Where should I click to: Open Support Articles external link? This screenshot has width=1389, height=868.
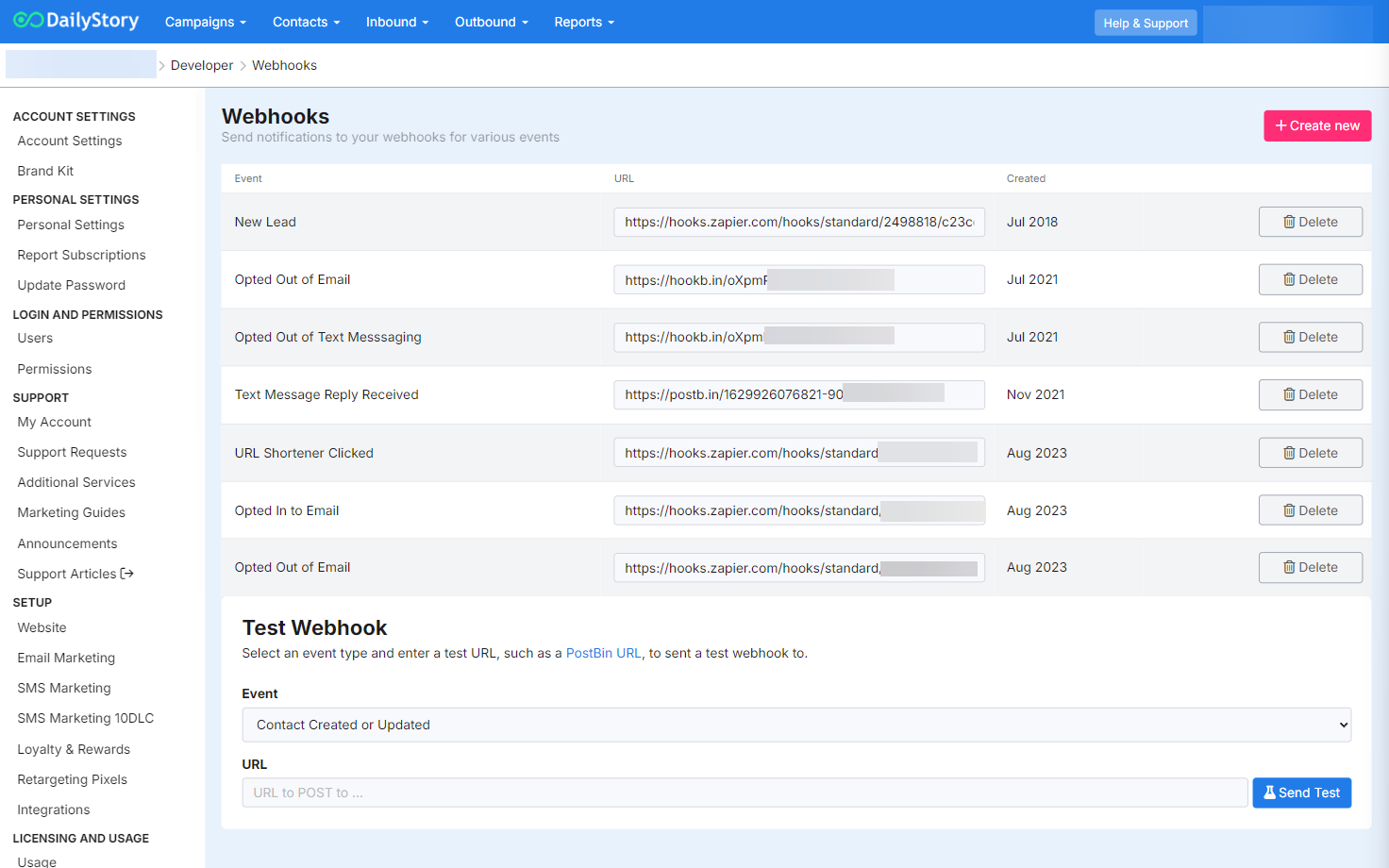click(75, 574)
